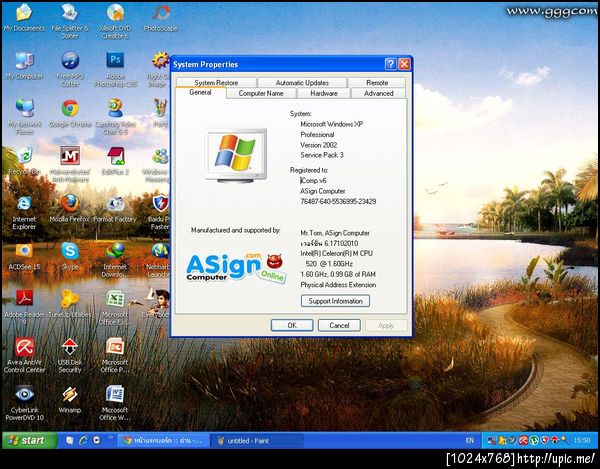Screen dimensions: 600x469
Task: Open My Network Places icon
Action: (24, 117)
